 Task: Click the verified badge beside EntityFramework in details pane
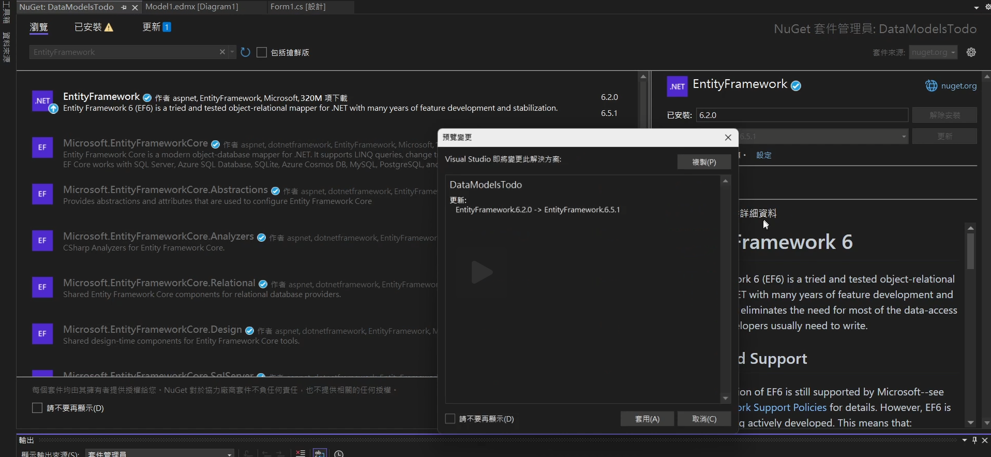click(796, 86)
